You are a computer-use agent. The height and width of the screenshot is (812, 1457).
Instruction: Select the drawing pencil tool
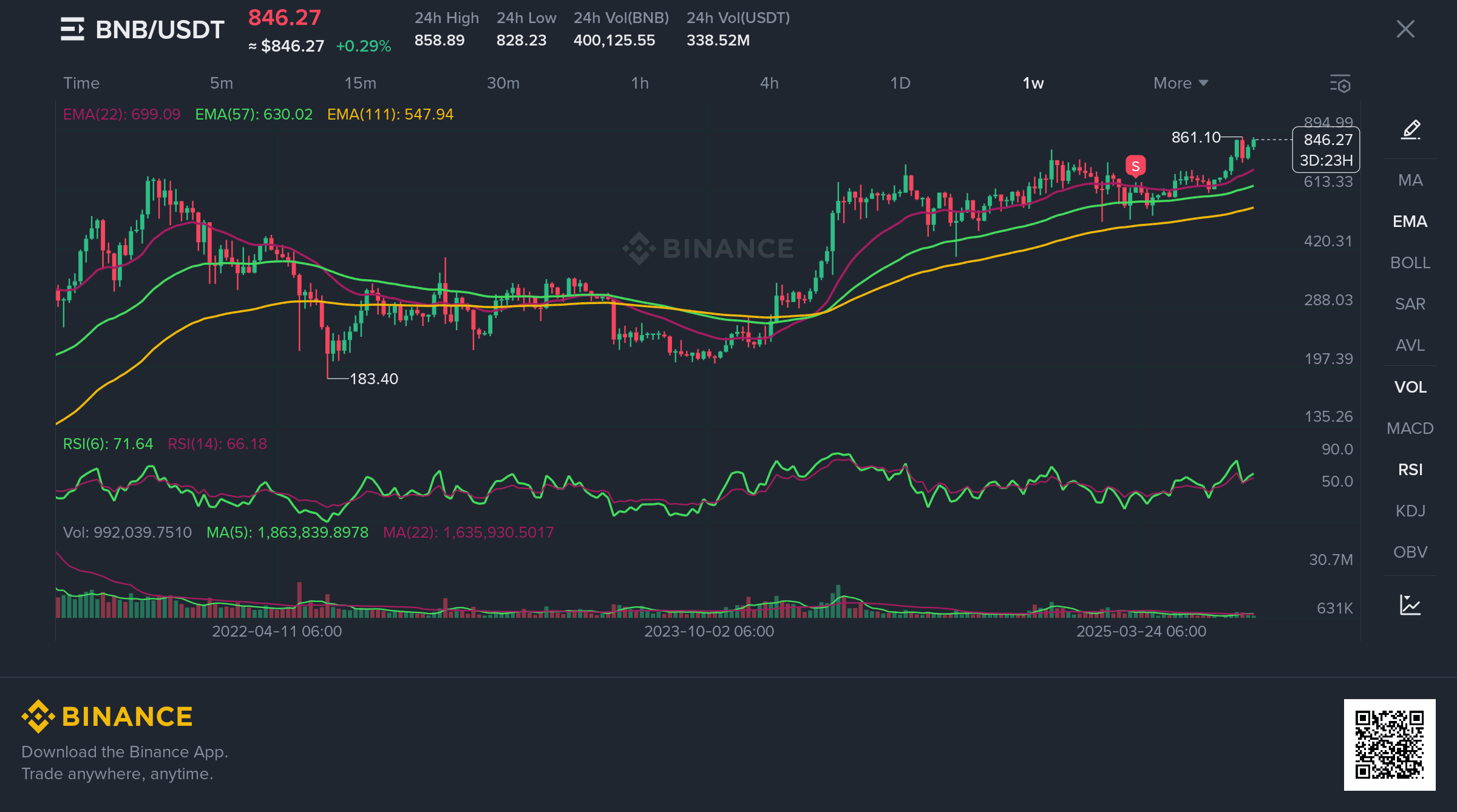pos(1410,130)
